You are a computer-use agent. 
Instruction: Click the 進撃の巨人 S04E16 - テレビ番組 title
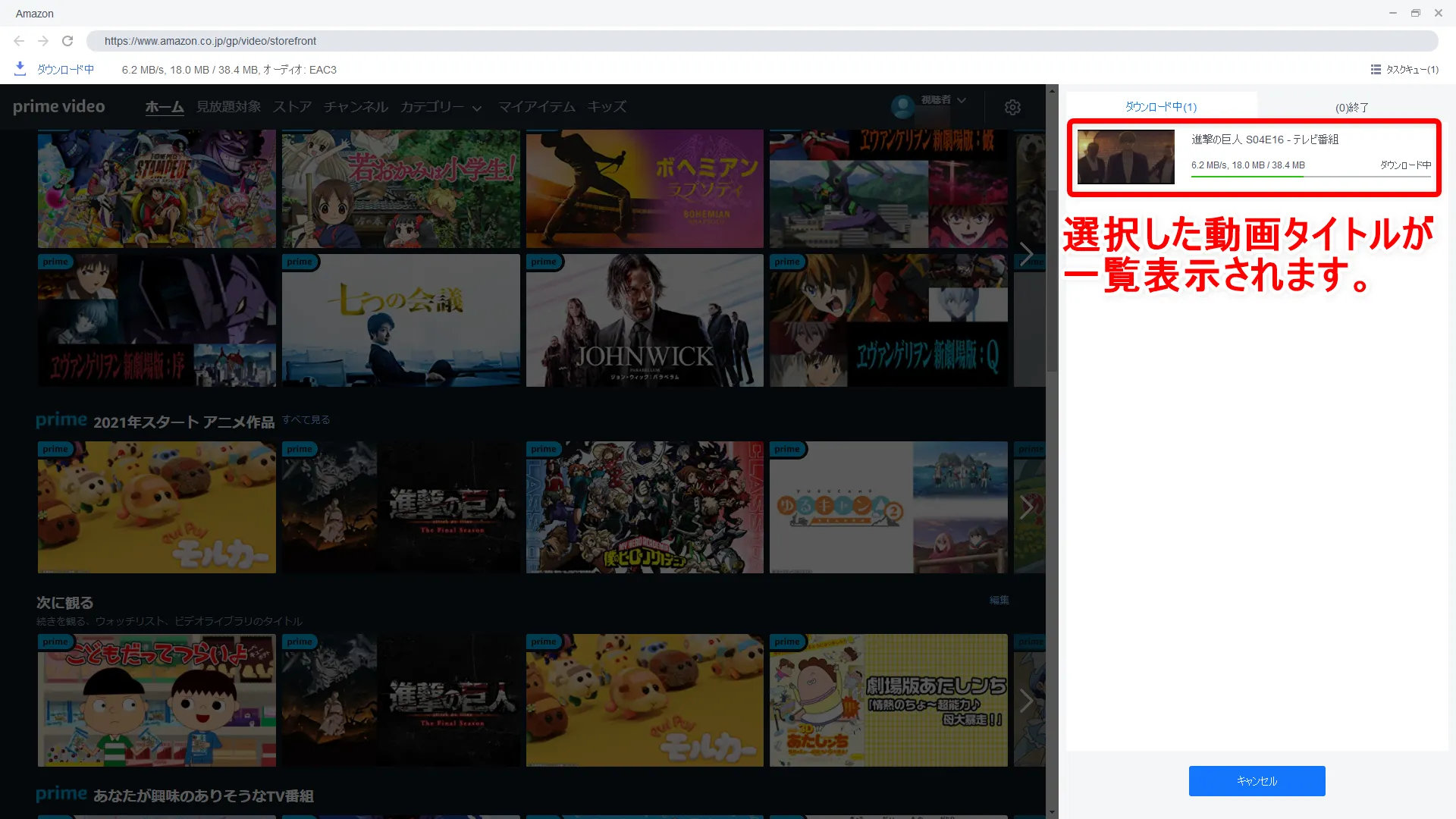(x=1265, y=140)
